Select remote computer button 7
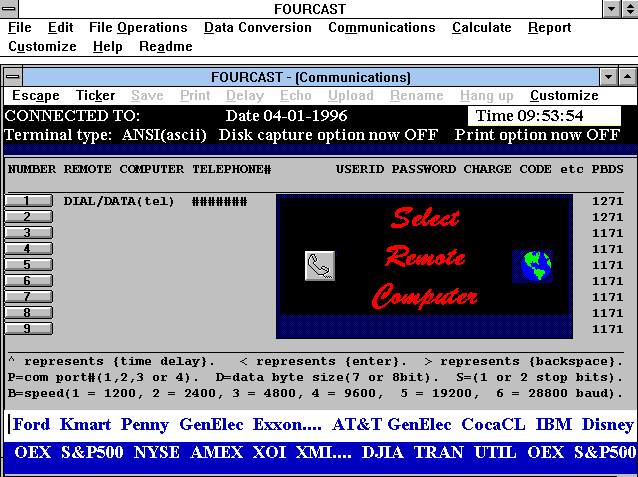Image resolution: width=638 pixels, height=477 pixels. (28, 297)
